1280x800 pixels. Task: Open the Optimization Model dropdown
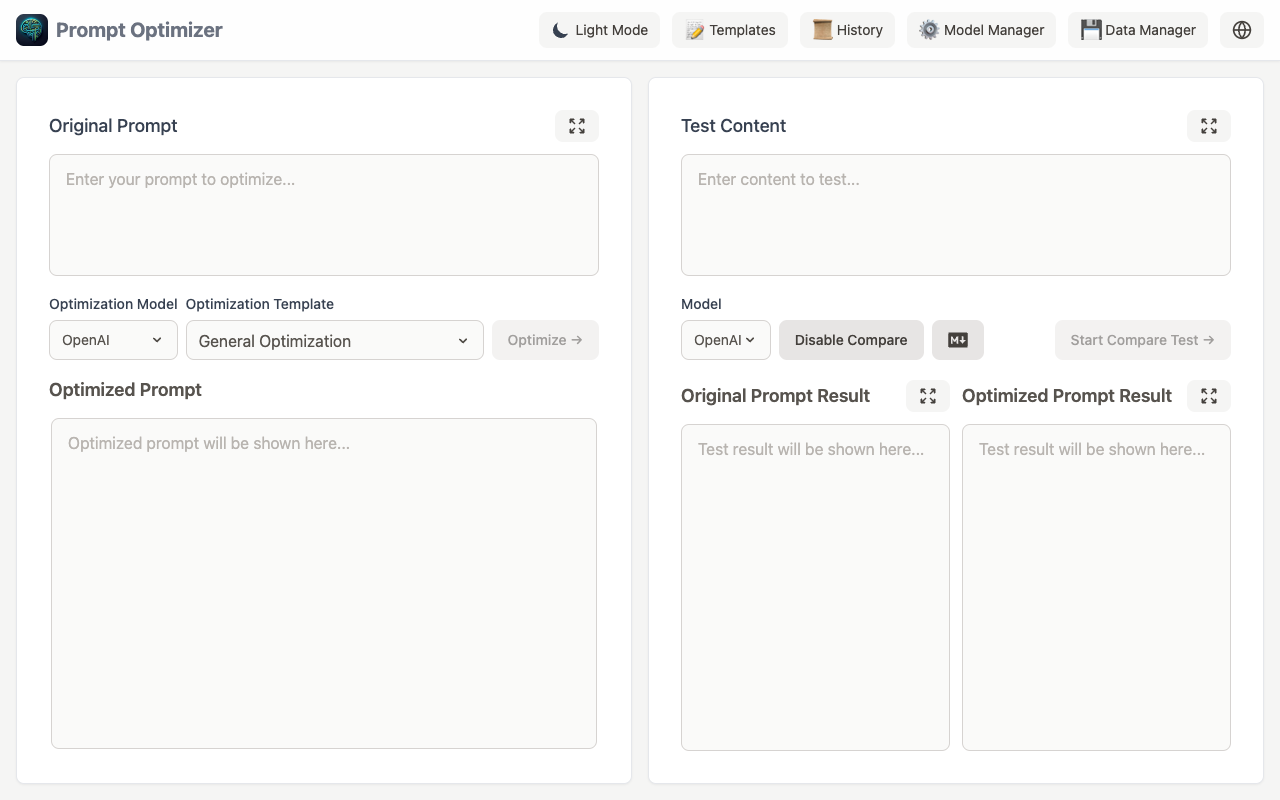click(x=113, y=340)
